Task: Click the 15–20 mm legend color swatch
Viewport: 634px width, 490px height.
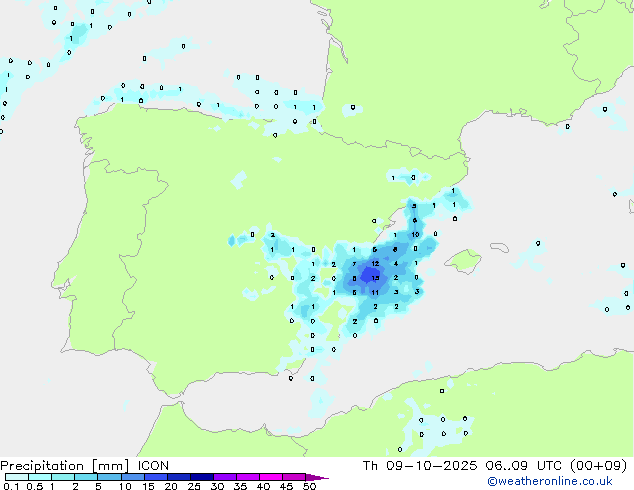Action: [155, 477]
